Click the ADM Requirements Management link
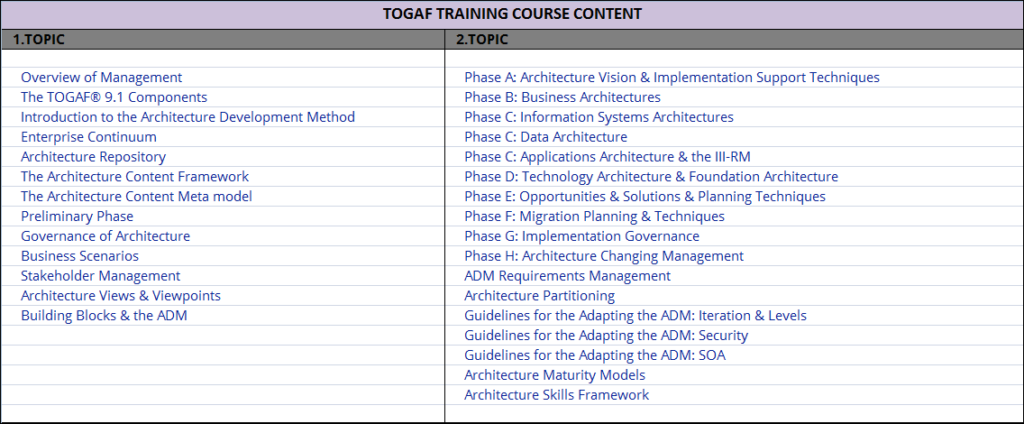The height and width of the screenshot is (424, 1024). pos(568,276)
